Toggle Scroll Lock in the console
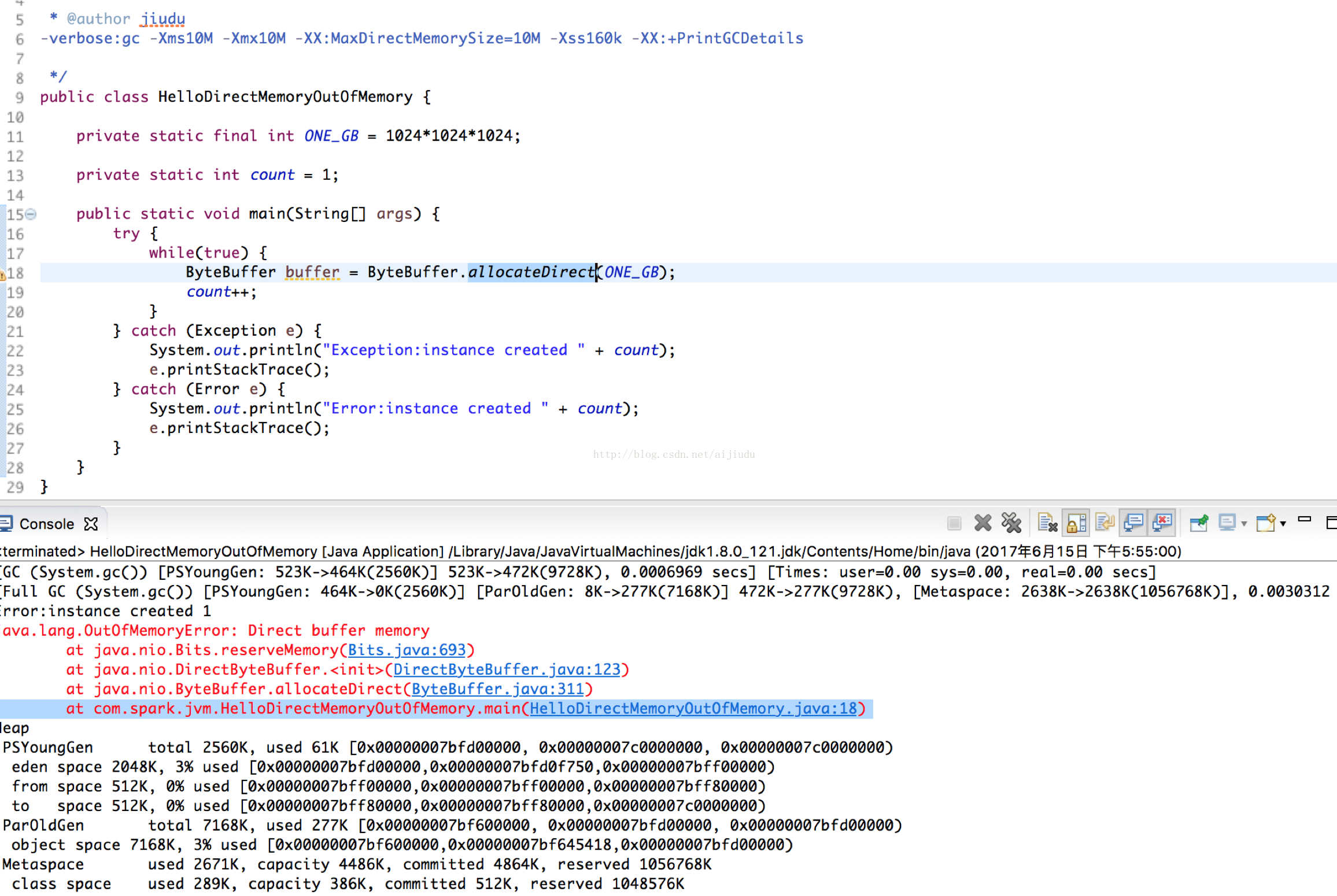 click(1076, 523)
